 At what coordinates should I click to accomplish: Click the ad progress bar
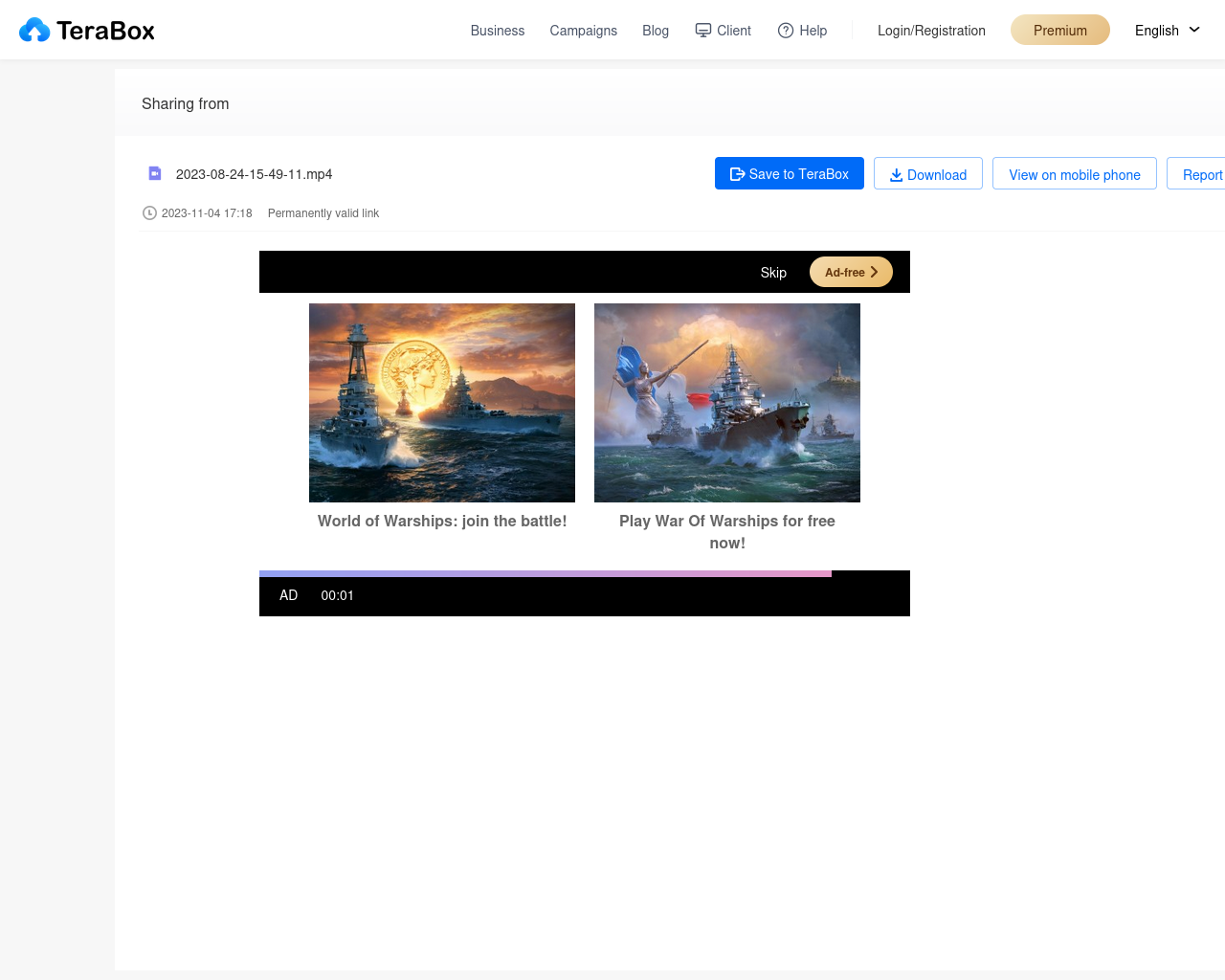click(x=585, y=574)
